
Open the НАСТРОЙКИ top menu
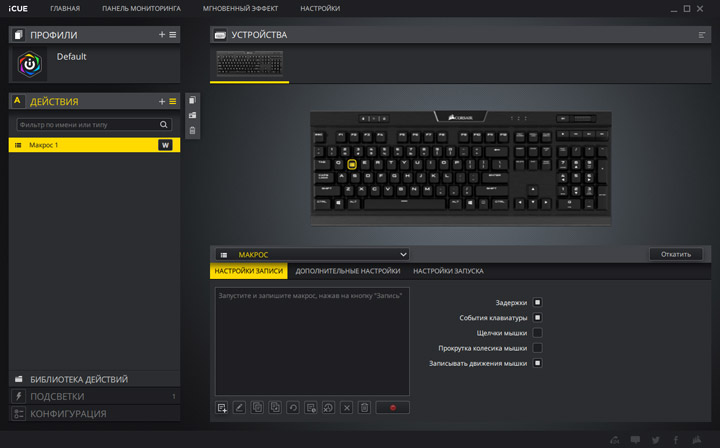(x=320, y=8)
